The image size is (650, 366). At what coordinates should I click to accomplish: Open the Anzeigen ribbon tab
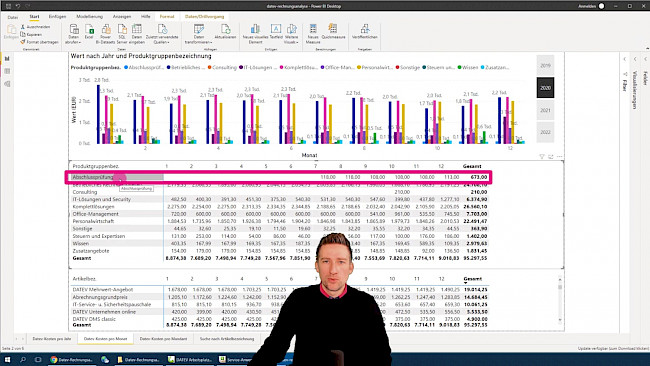(122, 17)
